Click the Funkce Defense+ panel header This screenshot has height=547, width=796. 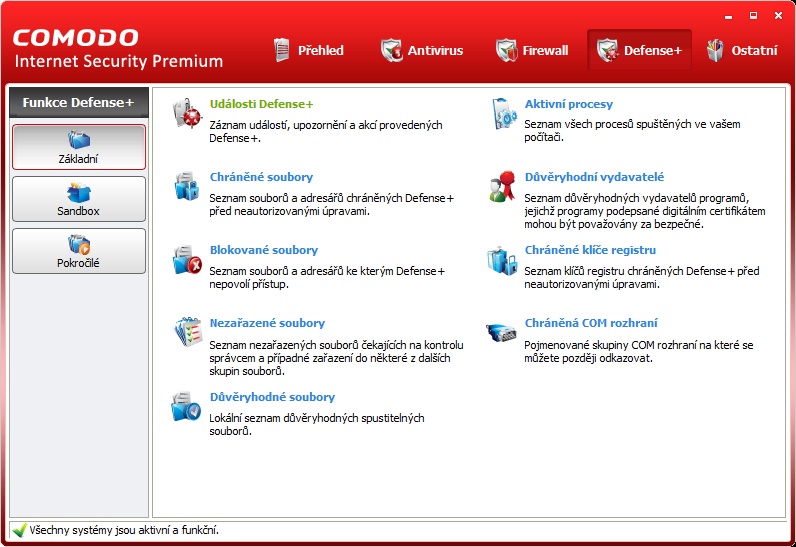point(79,102)
